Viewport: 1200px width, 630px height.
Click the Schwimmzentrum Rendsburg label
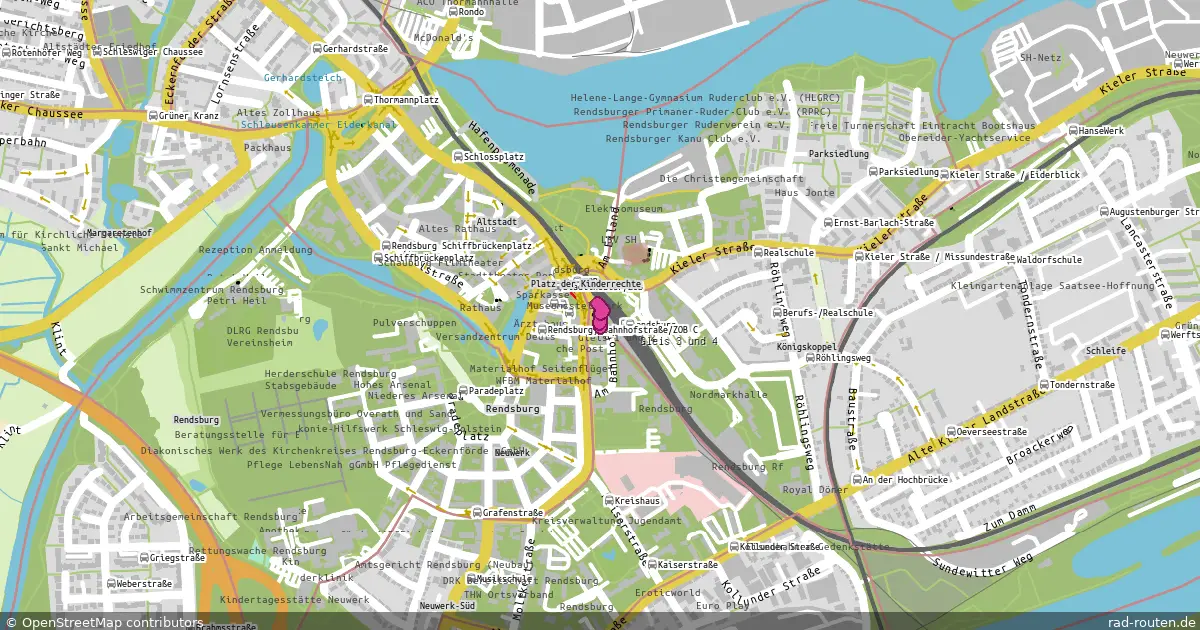tap(211, 289)
